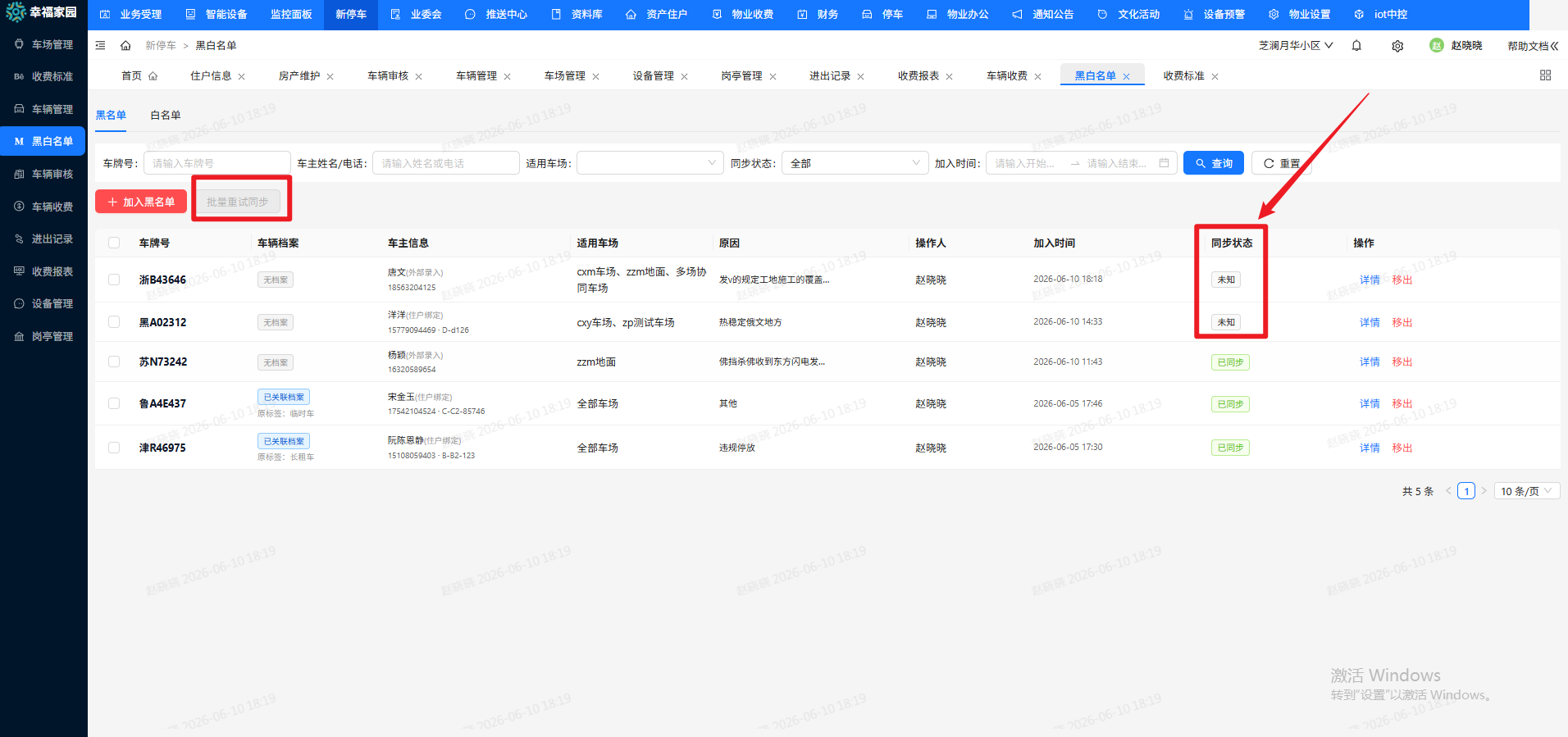This screenshot has width=1568, height=737.
Task: Open 车场管理 in left sidebar
Action: pos(43,44)
